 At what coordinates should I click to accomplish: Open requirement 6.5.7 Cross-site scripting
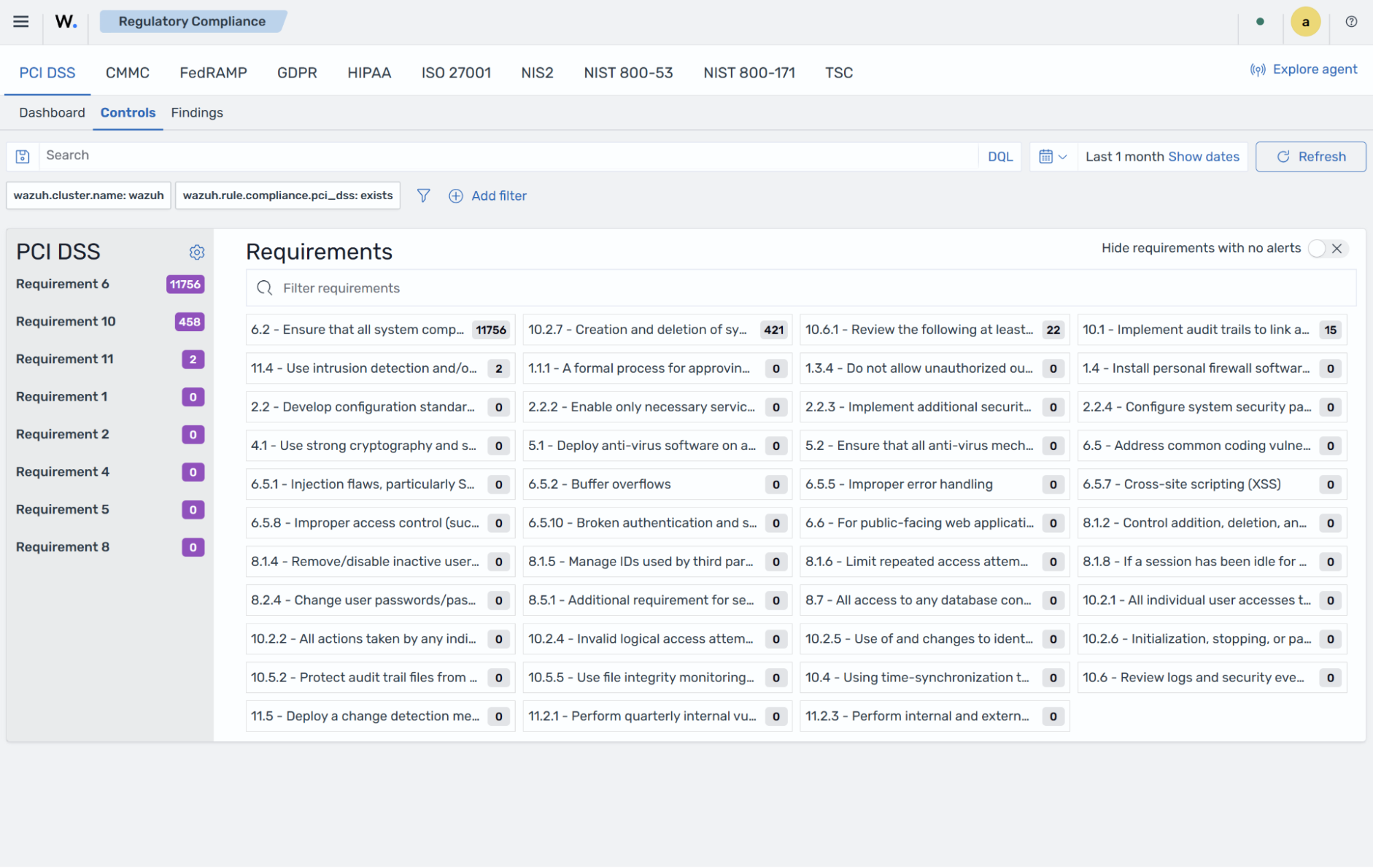pos(1212,484)
